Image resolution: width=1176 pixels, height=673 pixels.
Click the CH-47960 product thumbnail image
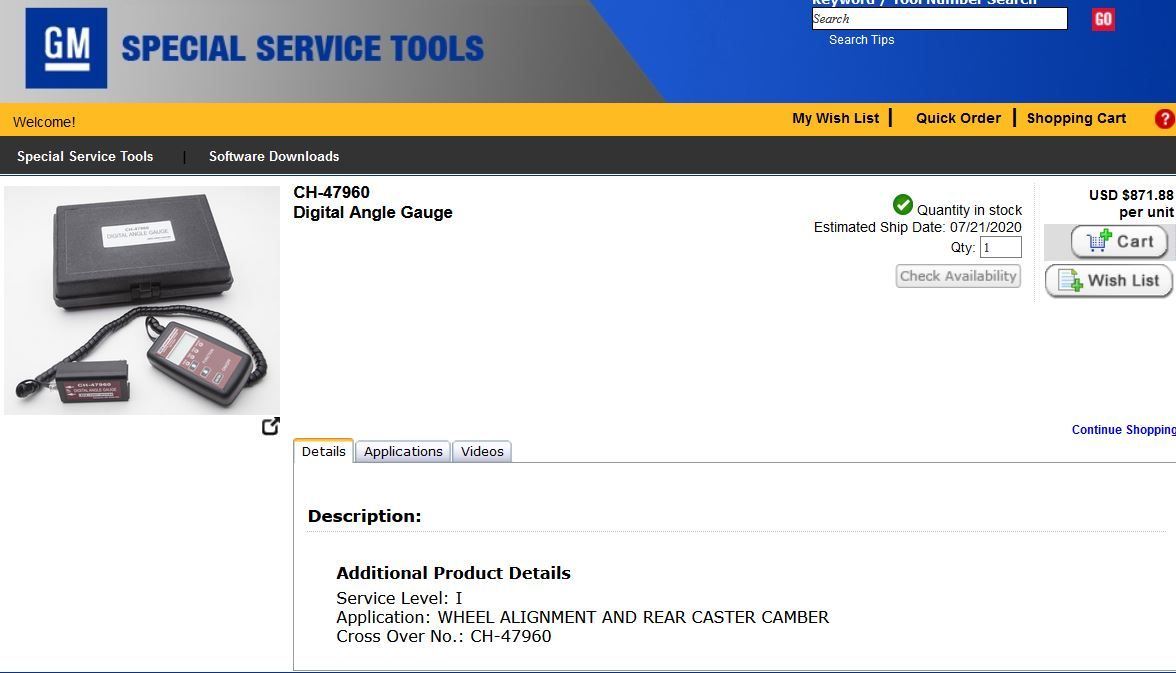(x=140, y=299)
